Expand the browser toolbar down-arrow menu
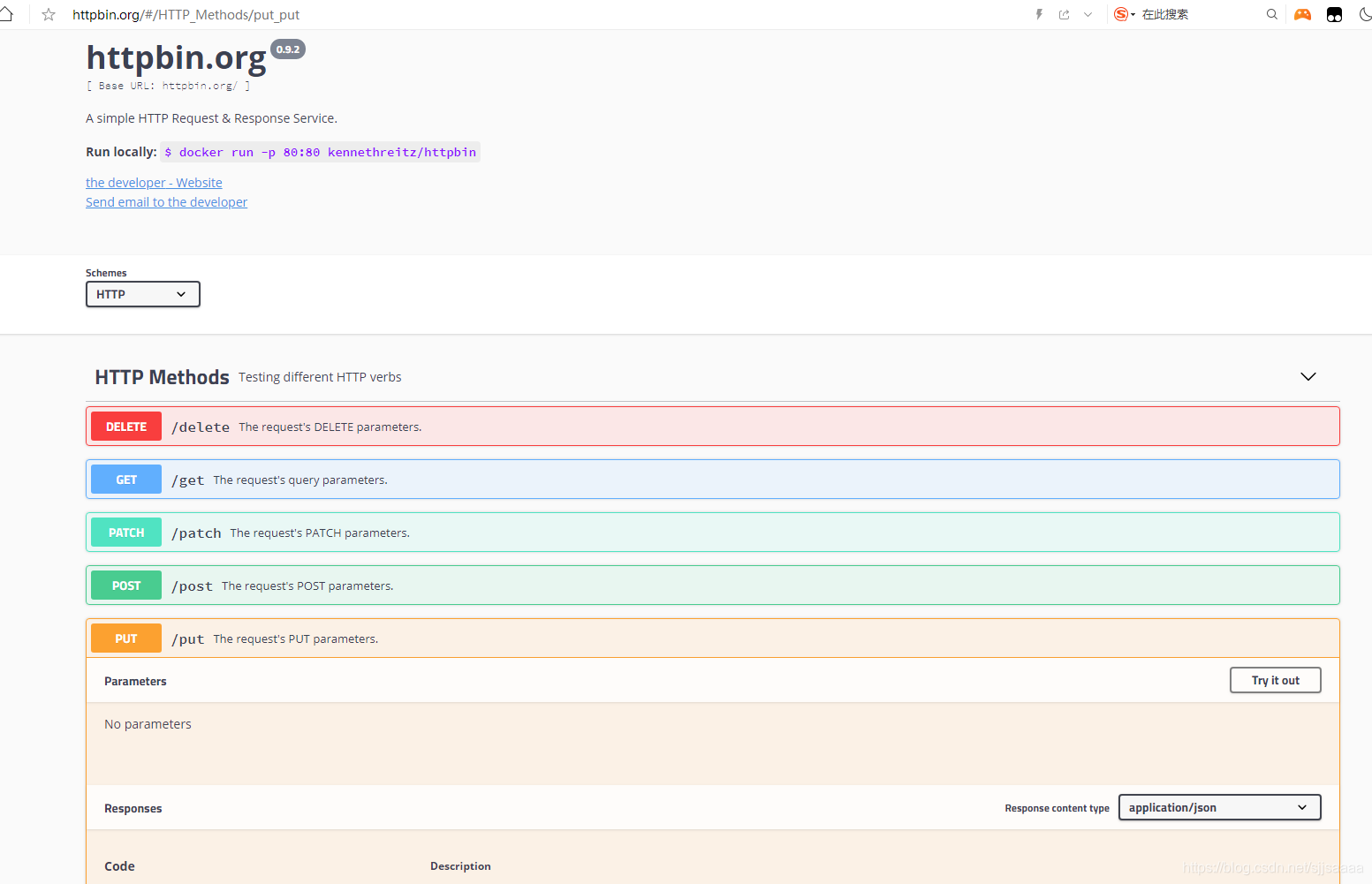The image size is (1372, 884). pos(1088,14)
